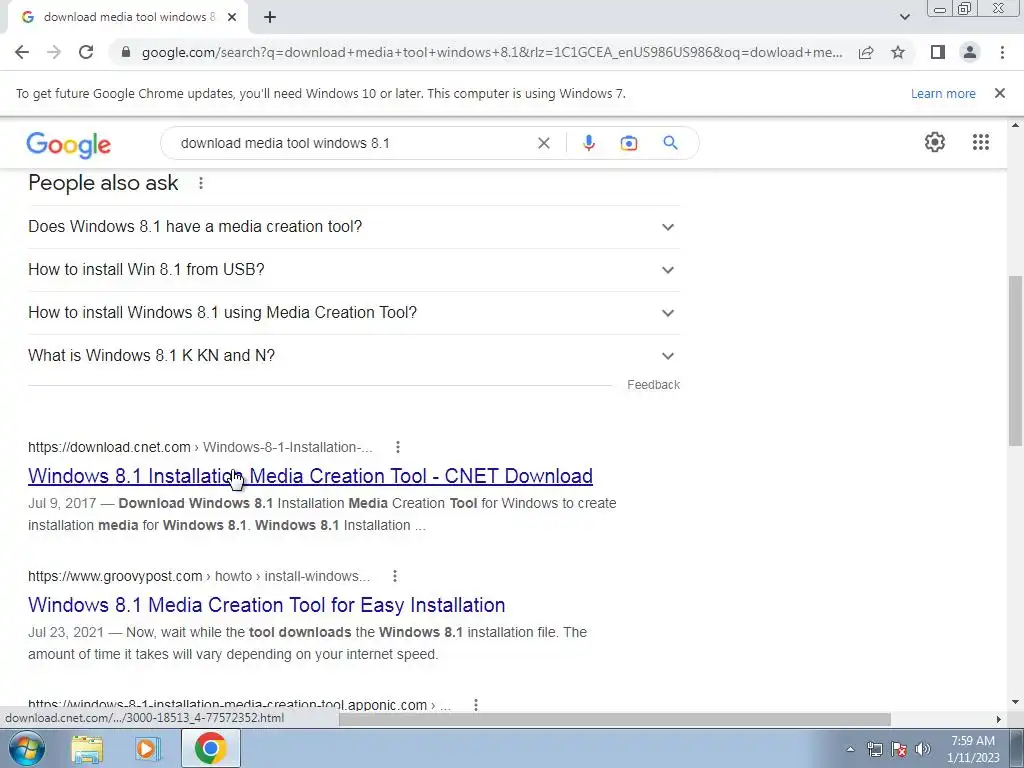Viewport: 1024px width, 768px height.
Task: Share this page icon in address bar
Action: click(866, 52)
